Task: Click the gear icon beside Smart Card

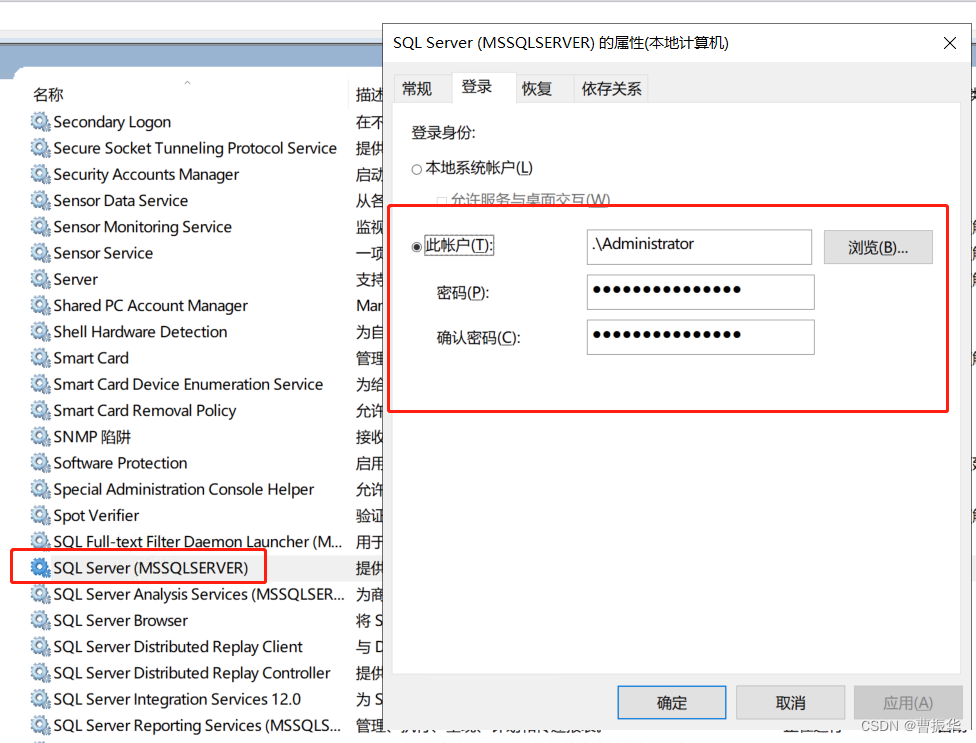Action: coord(40,358)
